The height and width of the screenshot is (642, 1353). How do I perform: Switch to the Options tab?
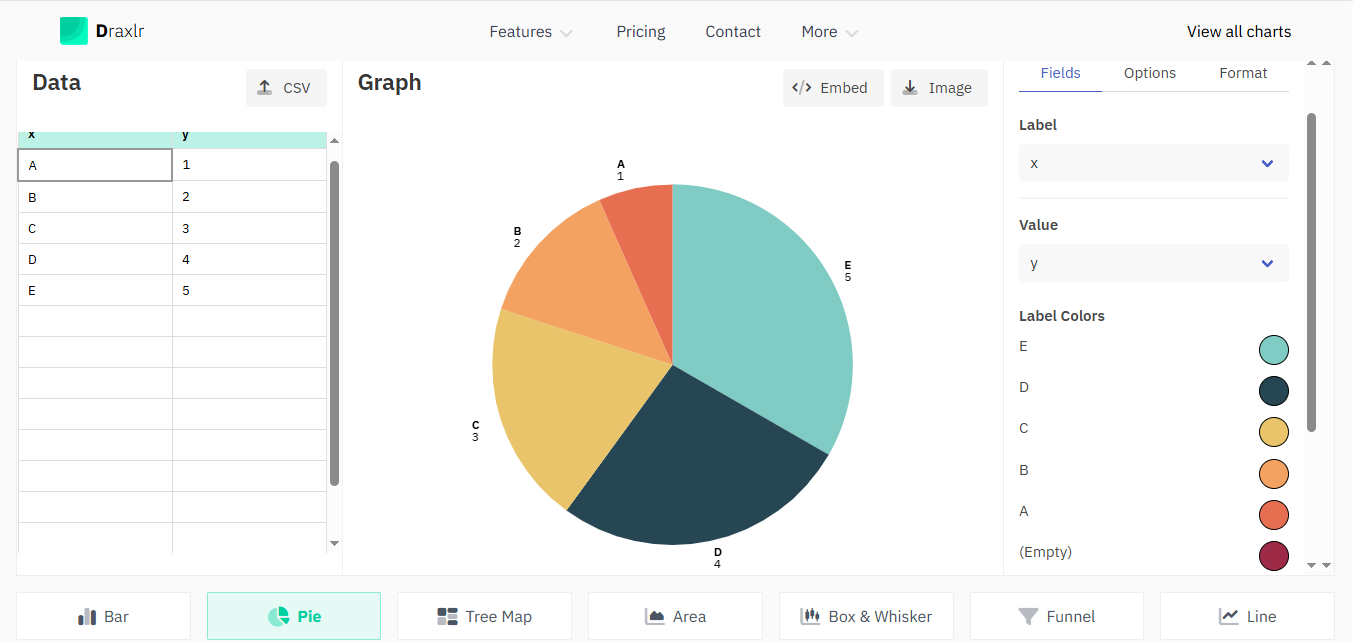[1149, 73]
